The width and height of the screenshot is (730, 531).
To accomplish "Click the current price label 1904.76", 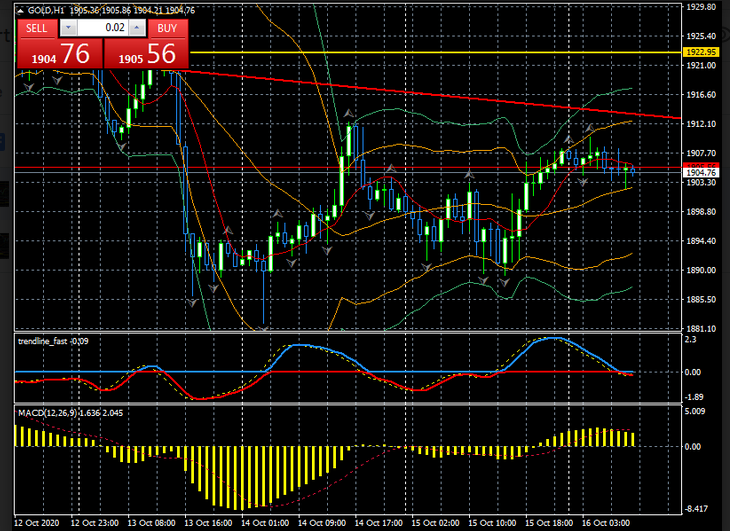I will click(x=699, y=173).
